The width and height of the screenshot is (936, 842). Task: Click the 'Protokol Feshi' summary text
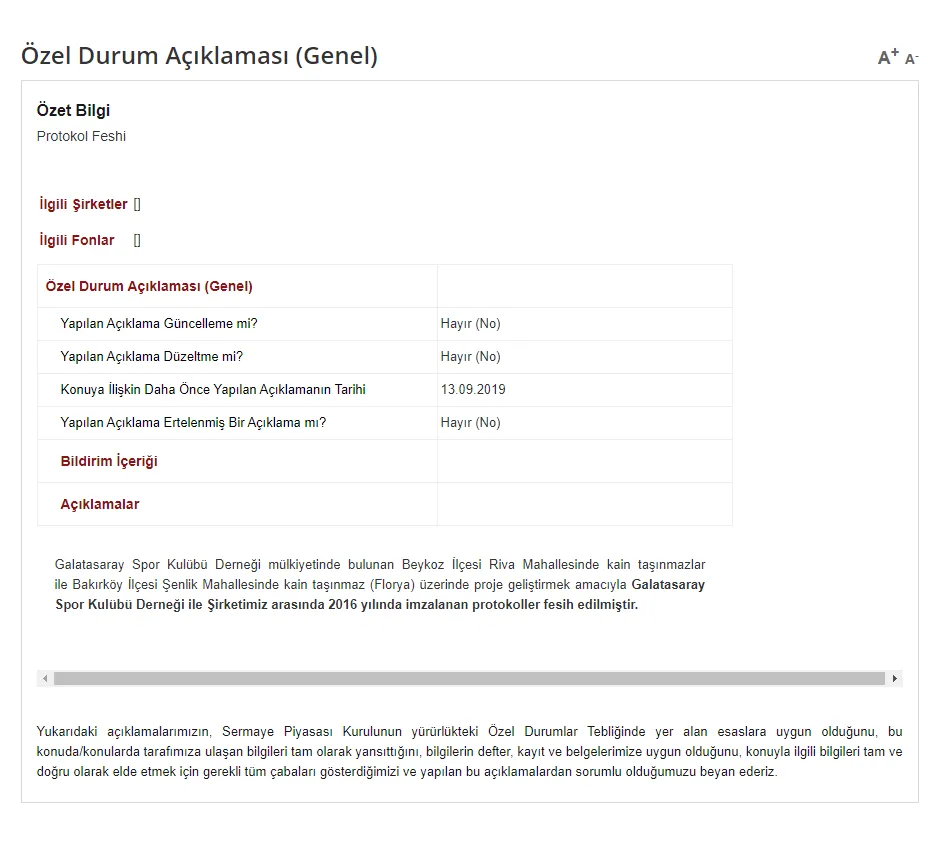[x=81, y=137]
